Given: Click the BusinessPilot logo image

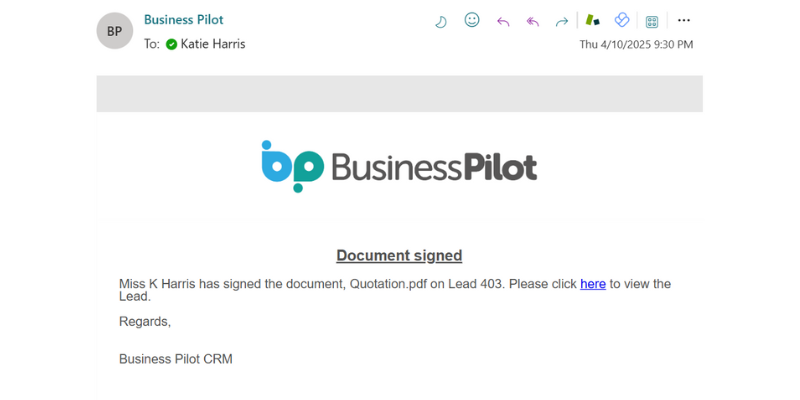Looking at the screenshot, I should [399, 166].
